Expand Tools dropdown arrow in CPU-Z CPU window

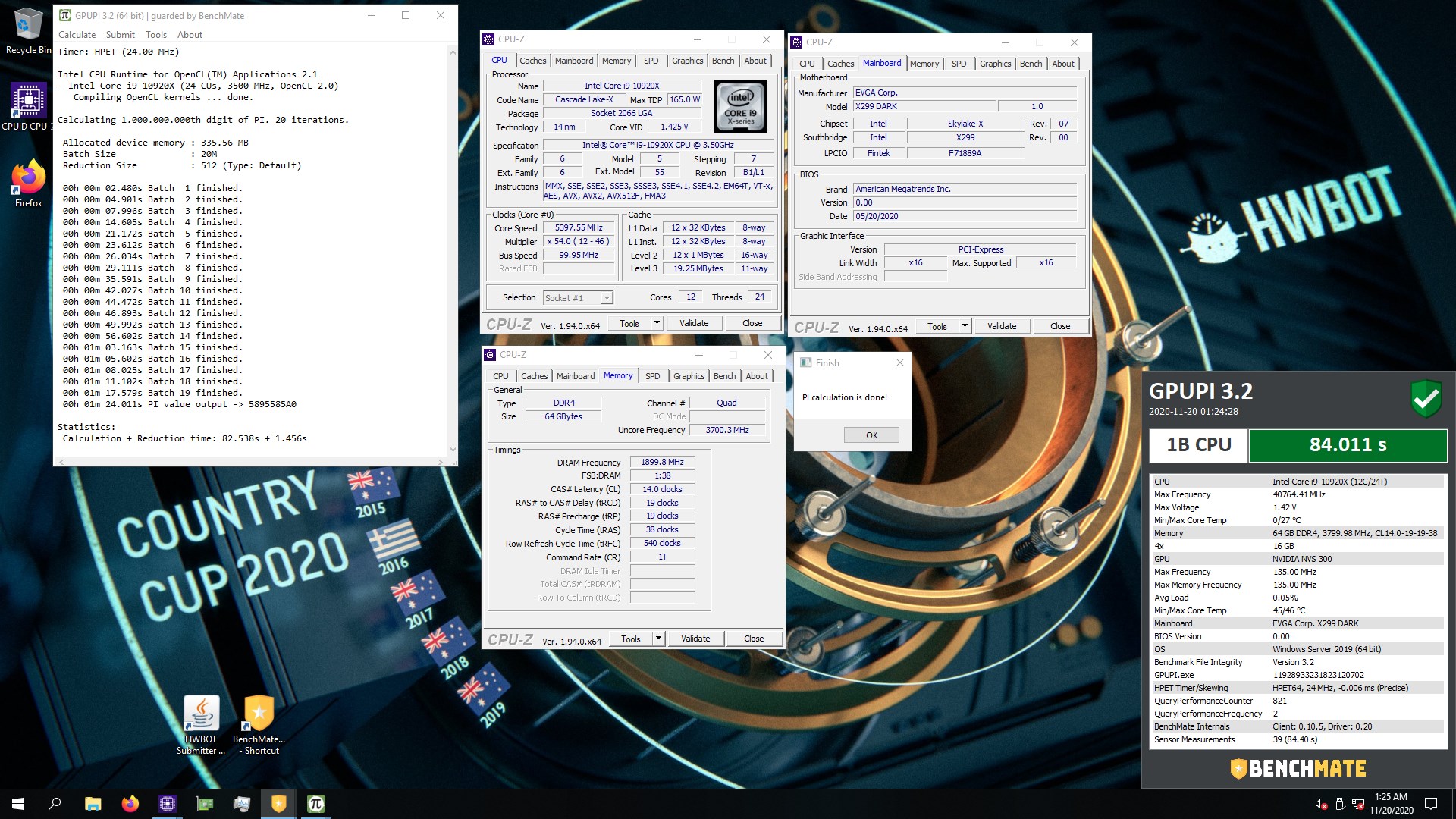click(657, 323)
